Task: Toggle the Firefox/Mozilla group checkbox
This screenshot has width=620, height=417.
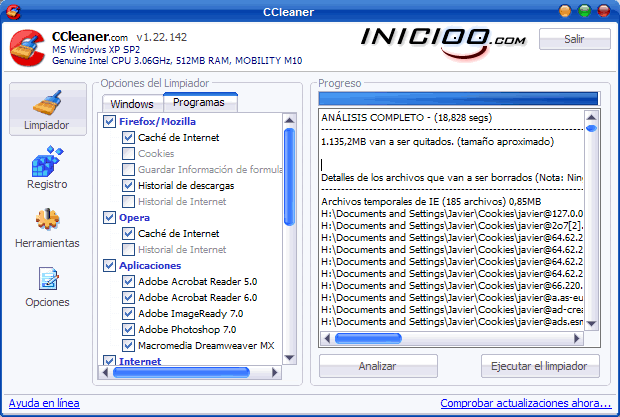Action: point(109,121)
